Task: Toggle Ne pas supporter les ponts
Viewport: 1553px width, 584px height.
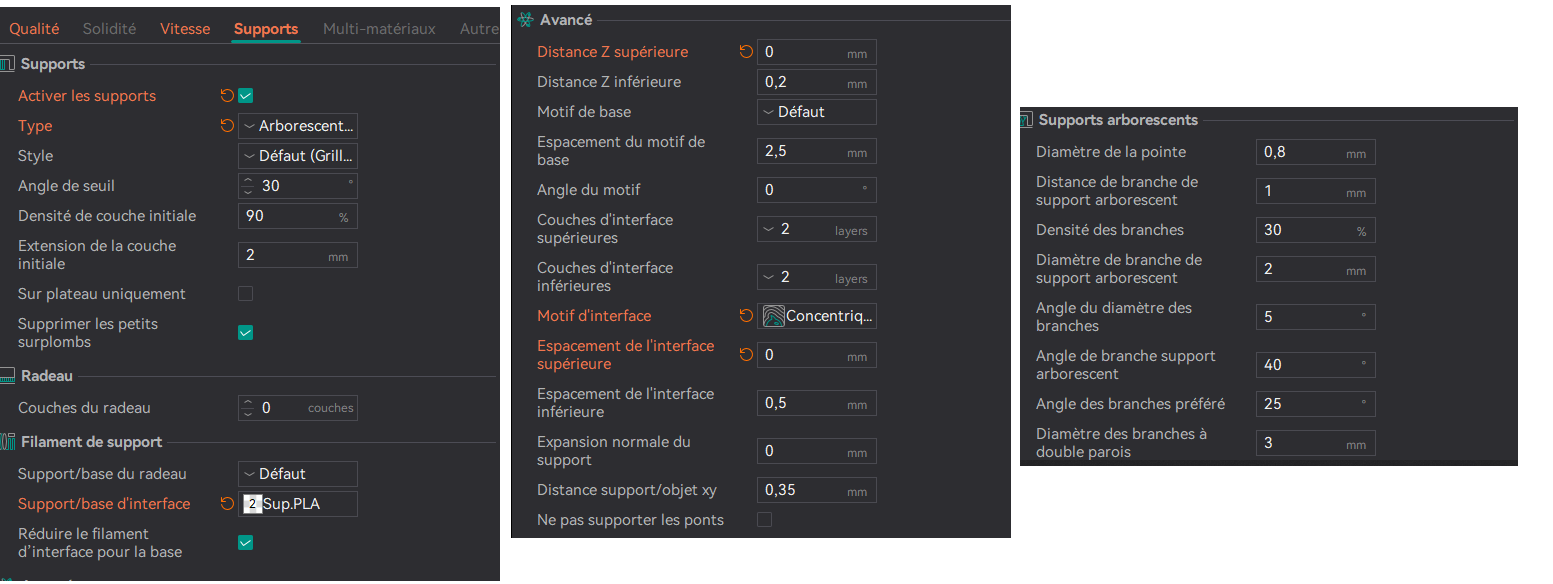Action: click(x=764, y=520)
